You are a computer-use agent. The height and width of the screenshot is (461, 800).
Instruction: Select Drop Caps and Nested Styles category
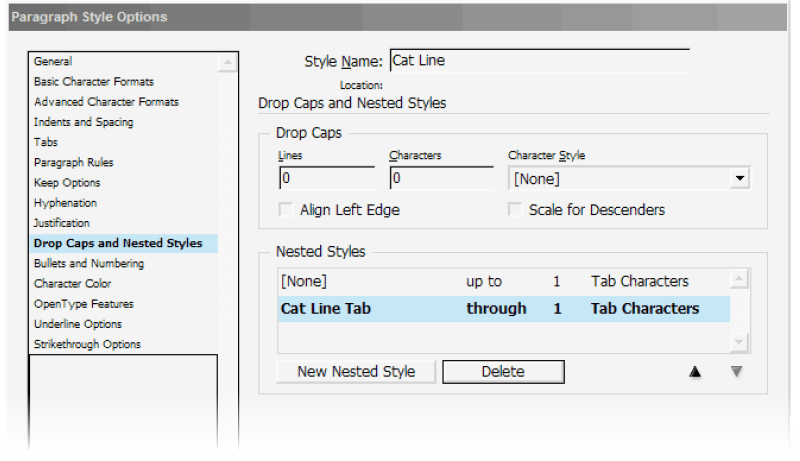pos(124,243)
